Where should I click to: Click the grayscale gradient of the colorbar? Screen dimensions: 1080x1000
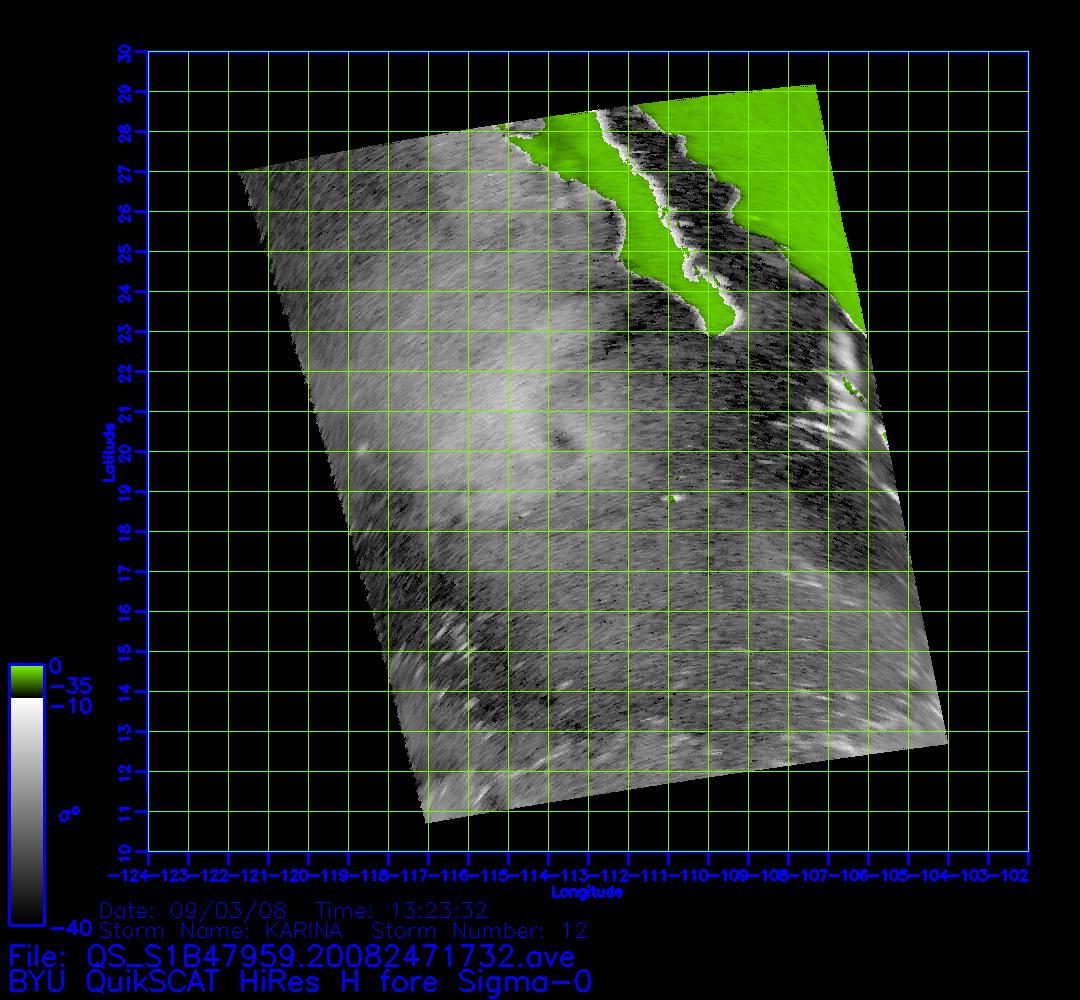pyautogui.click(x=26, y=810)
